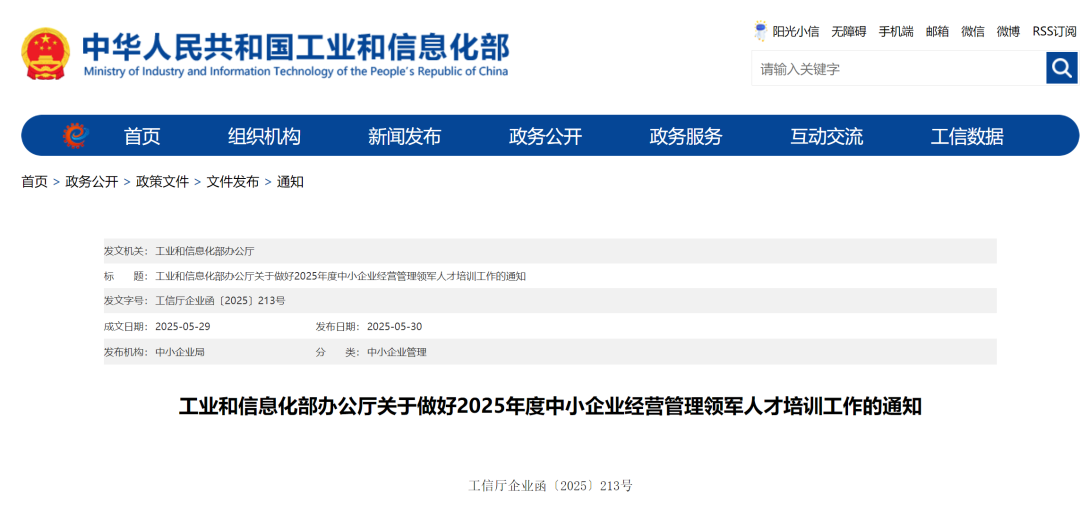This screenshot has height=511, width=1080.
Task: Click the 请输入关键字 search field
Action: pyautogui.click(x=899, y=68)
